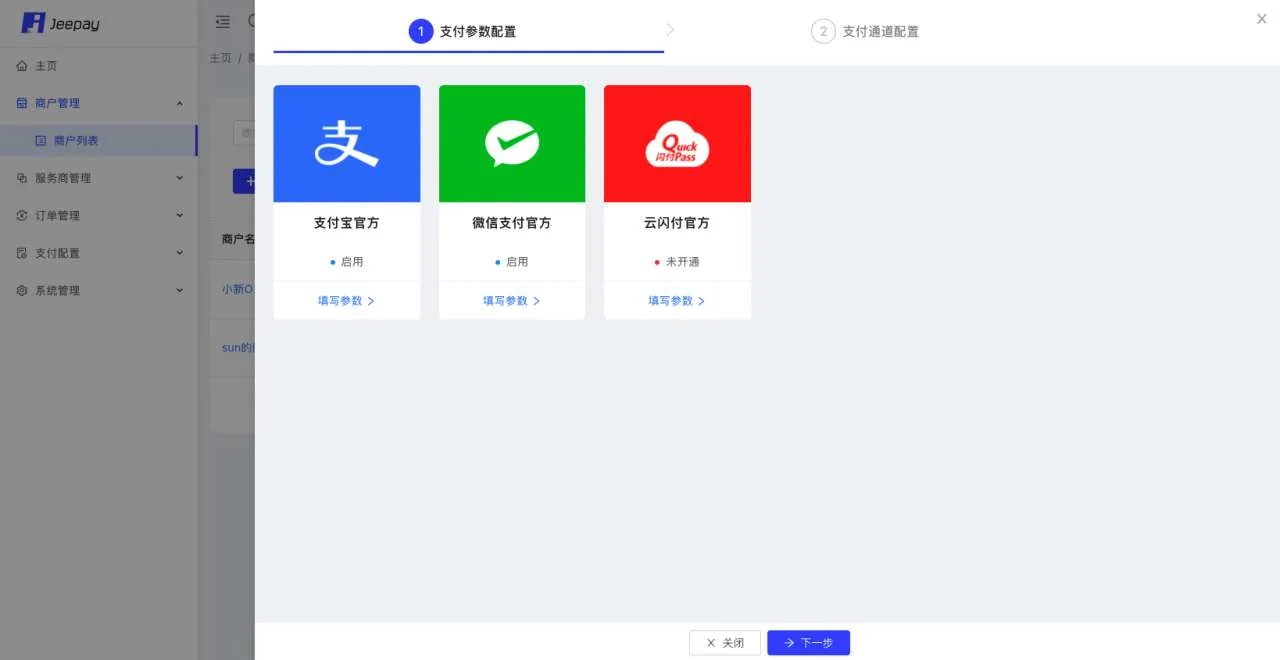Screen dimensions: 1280x660
Task: Open 填写参数 for 支付宝官方
Action: (x=346, y=300)
